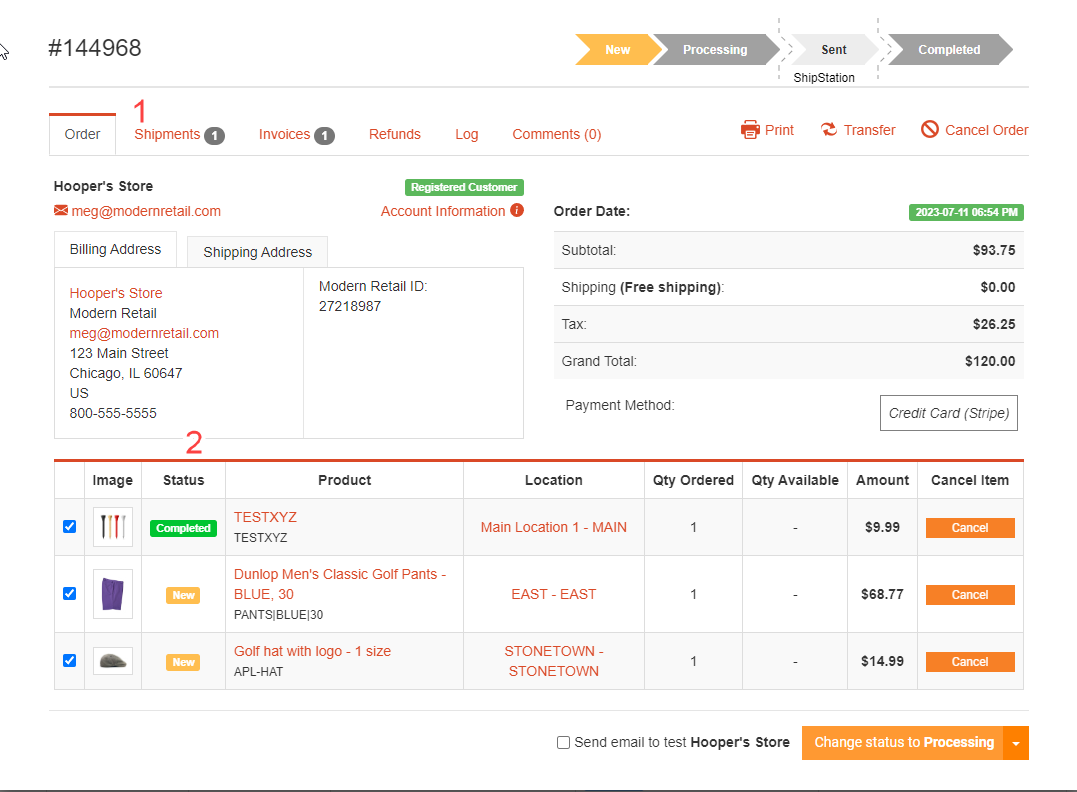
Task: Click the Subtotal $93.75 value
Action: [994, 250]
